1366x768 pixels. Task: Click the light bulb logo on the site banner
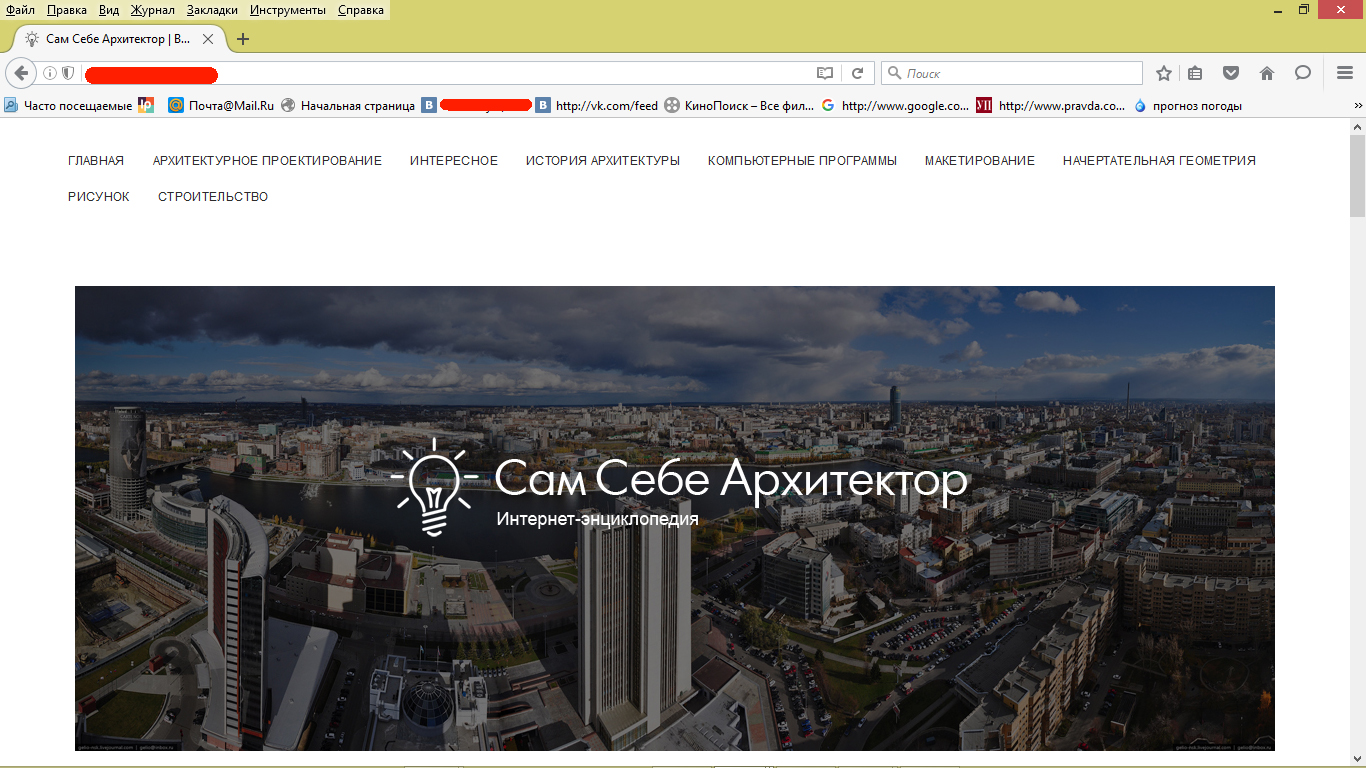[435, 487]
